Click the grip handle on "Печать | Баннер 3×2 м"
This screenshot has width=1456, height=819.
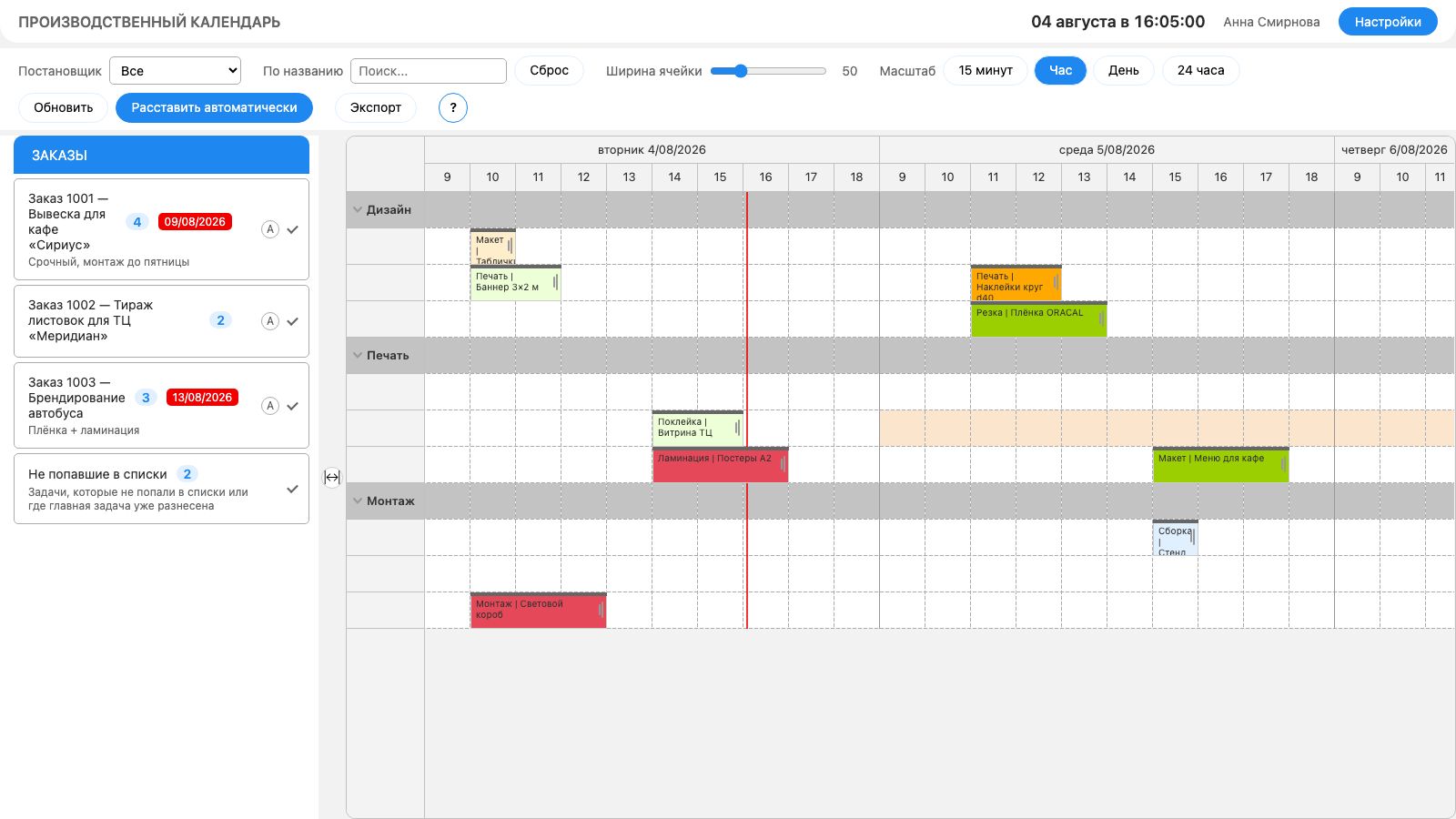pos(555,282)
